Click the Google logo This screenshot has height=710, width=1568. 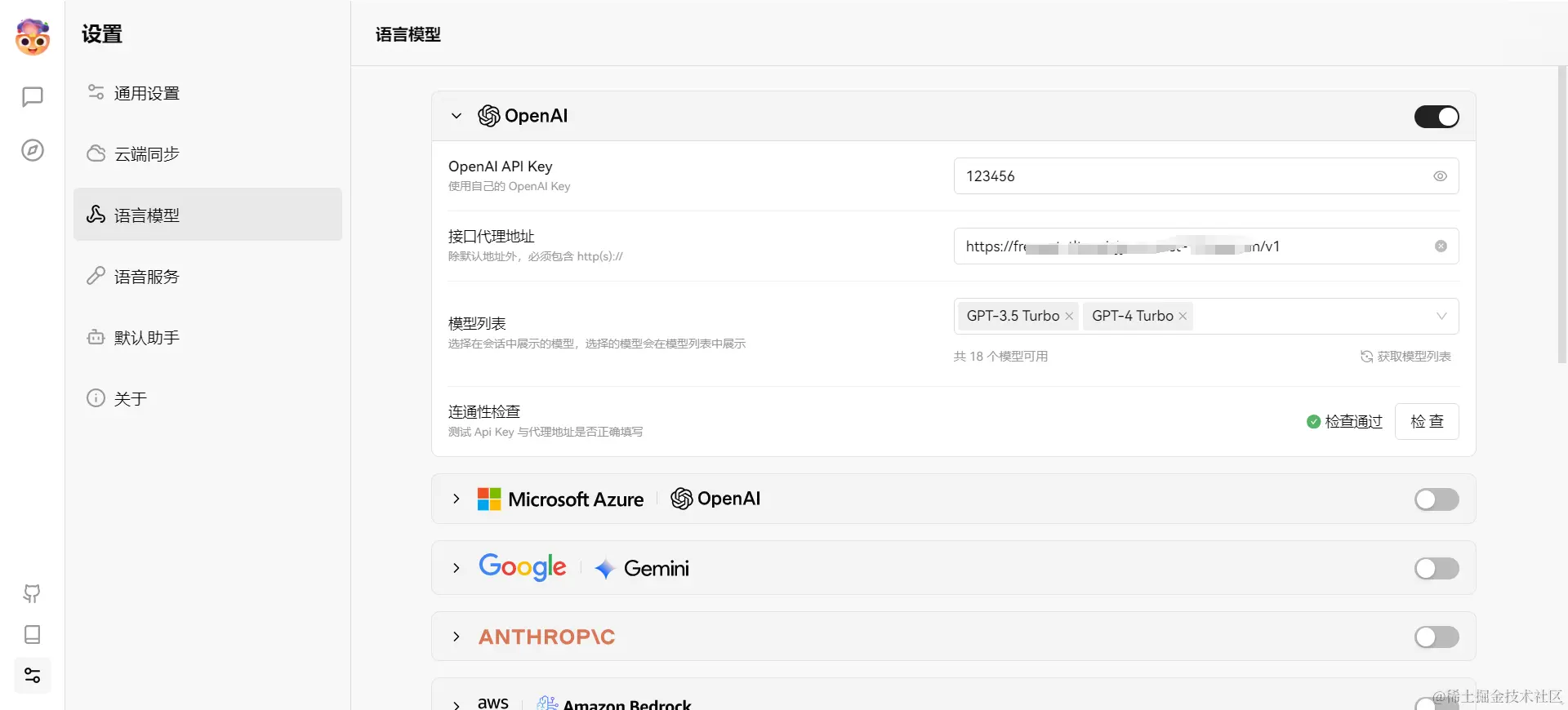[x=523, y=567]
